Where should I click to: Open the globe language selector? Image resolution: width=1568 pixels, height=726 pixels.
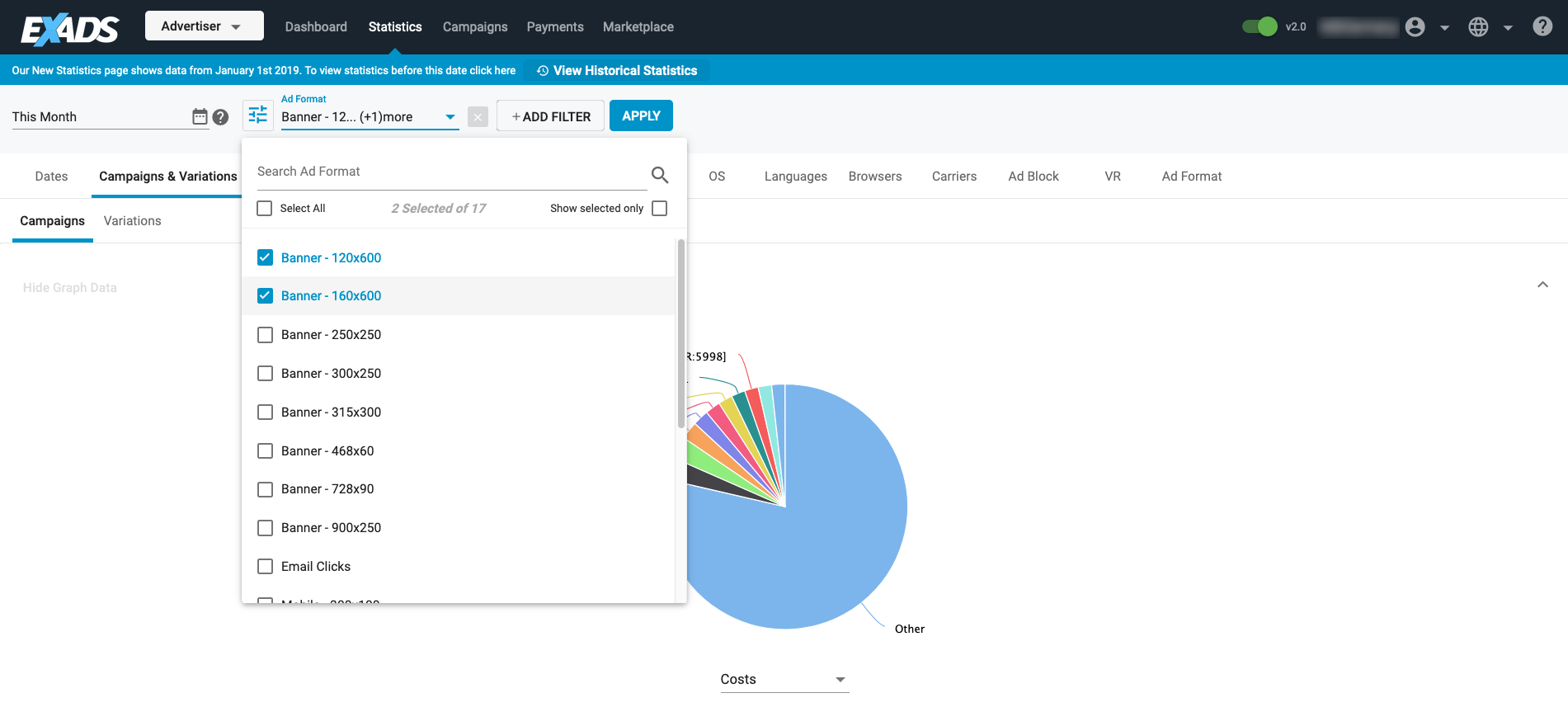click(1478, 27)
